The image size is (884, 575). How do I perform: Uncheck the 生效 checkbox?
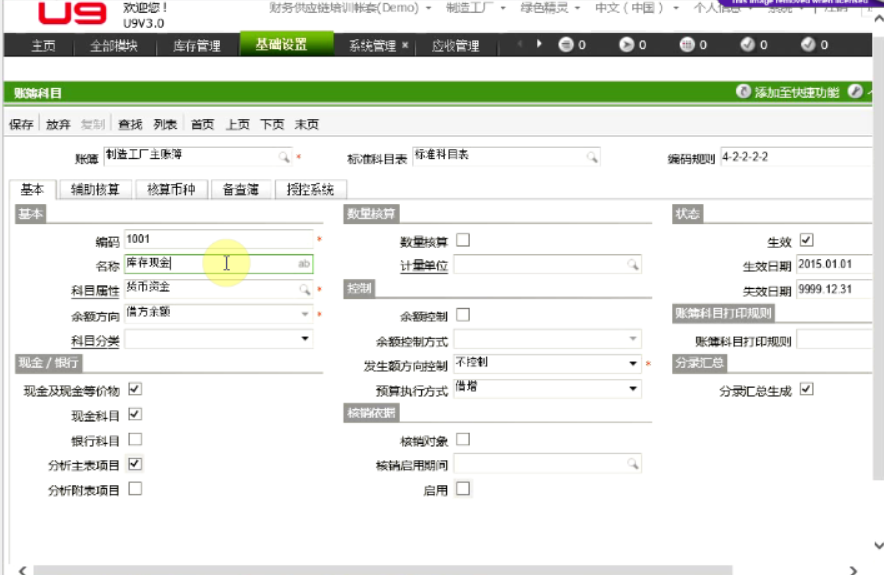(x=806, y=240)
